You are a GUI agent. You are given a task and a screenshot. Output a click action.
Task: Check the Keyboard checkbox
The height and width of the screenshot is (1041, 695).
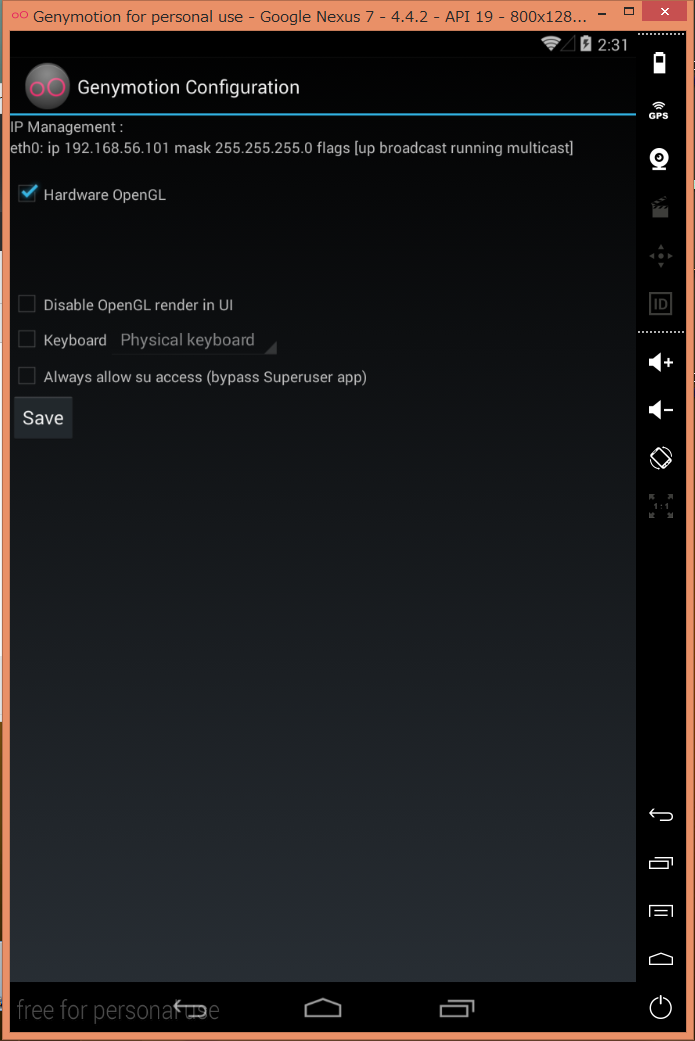(27, 339)
